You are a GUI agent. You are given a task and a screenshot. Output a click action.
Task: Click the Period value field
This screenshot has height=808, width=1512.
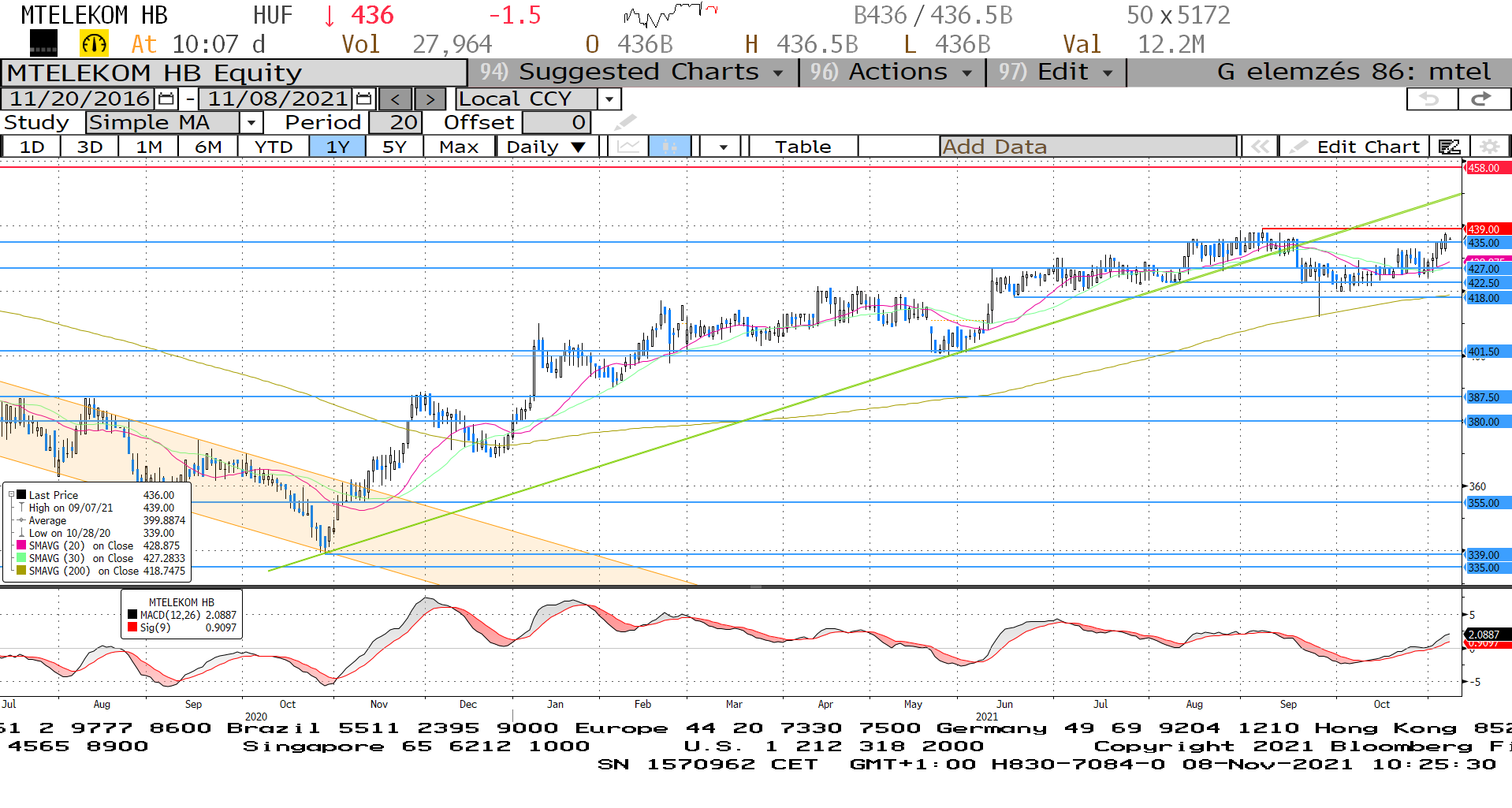pos(396,123)
